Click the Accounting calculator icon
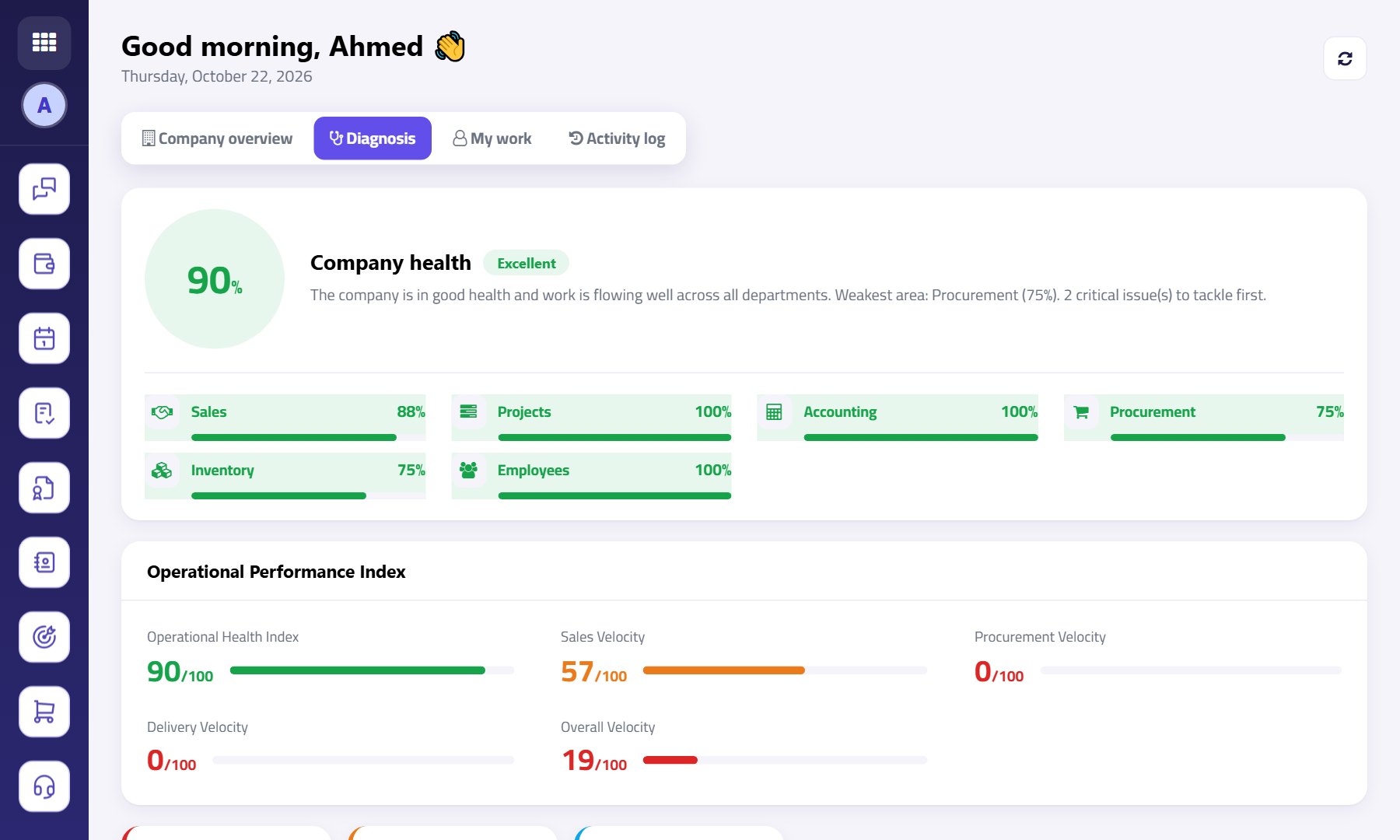This screenshot has width=1400, height=840. pos(774,412)
